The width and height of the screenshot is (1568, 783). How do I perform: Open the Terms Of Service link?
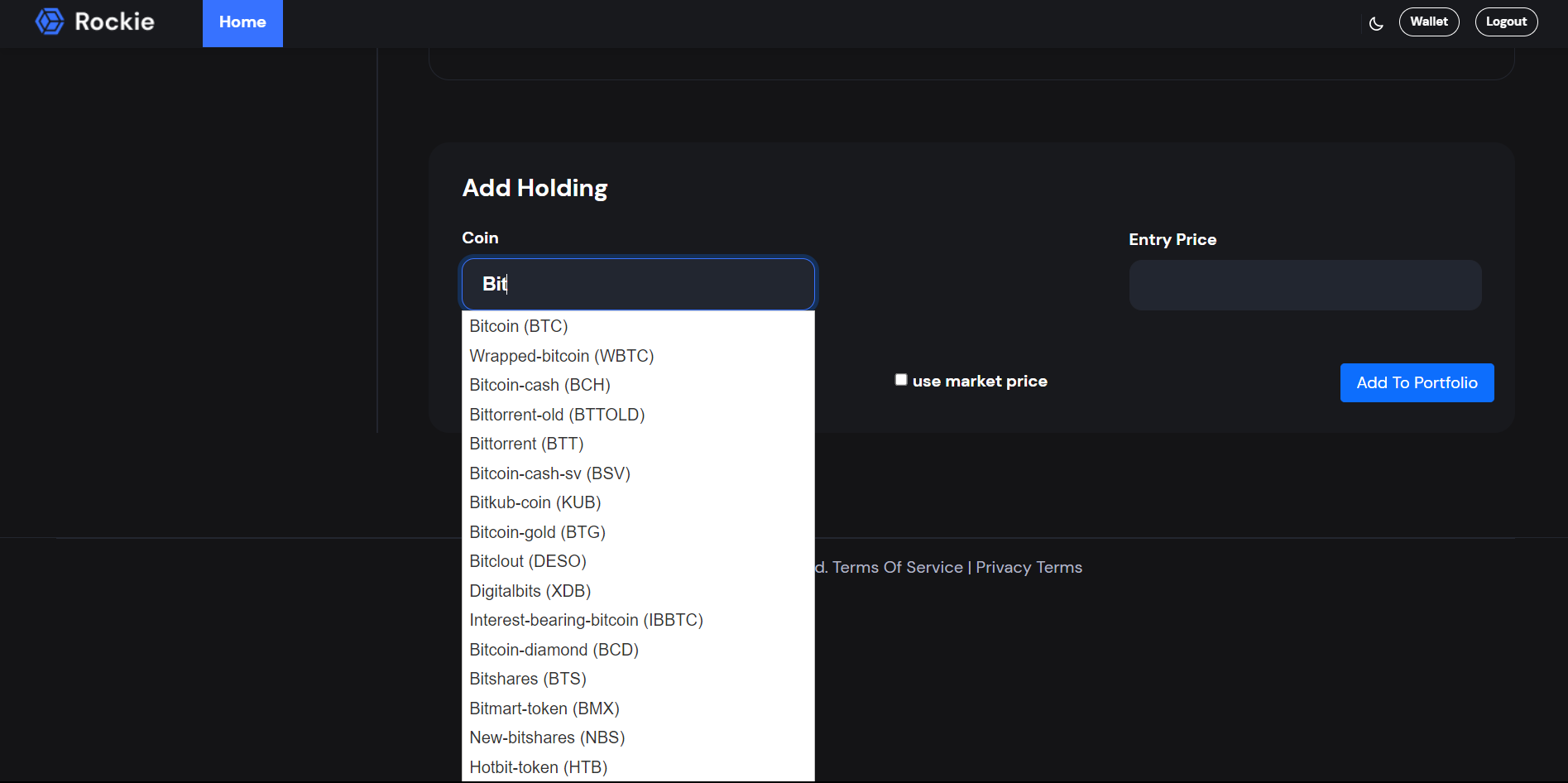(898, 567)
